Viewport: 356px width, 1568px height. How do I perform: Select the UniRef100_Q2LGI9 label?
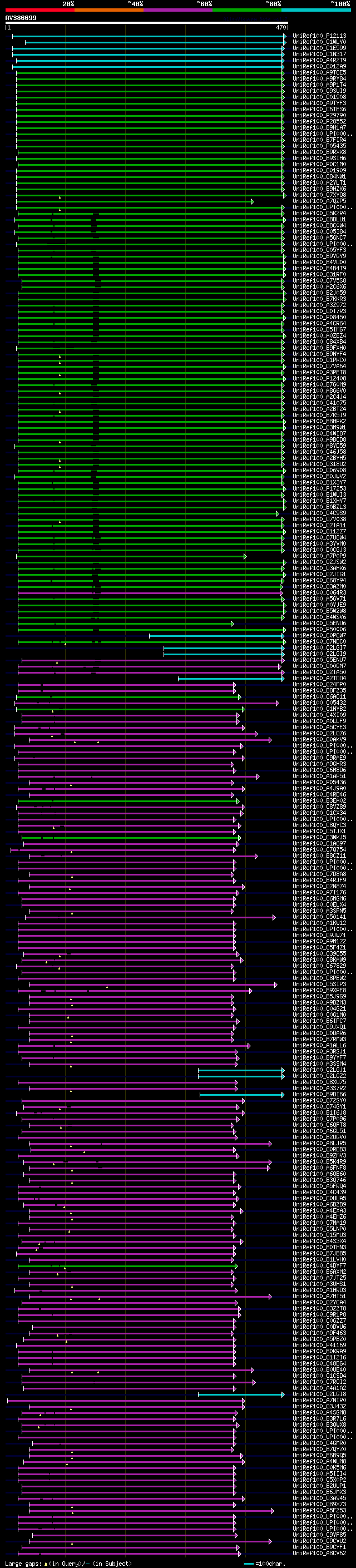tap(319, 654)
